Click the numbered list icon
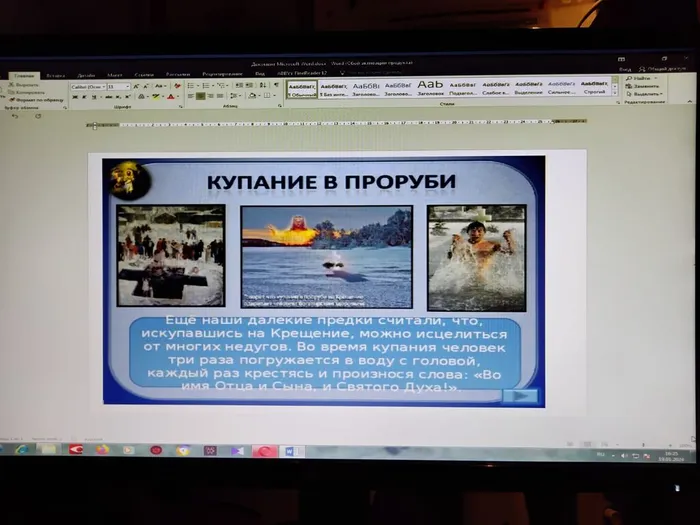Viewport: 700px width, 525px height. click(x=207, y=86)
